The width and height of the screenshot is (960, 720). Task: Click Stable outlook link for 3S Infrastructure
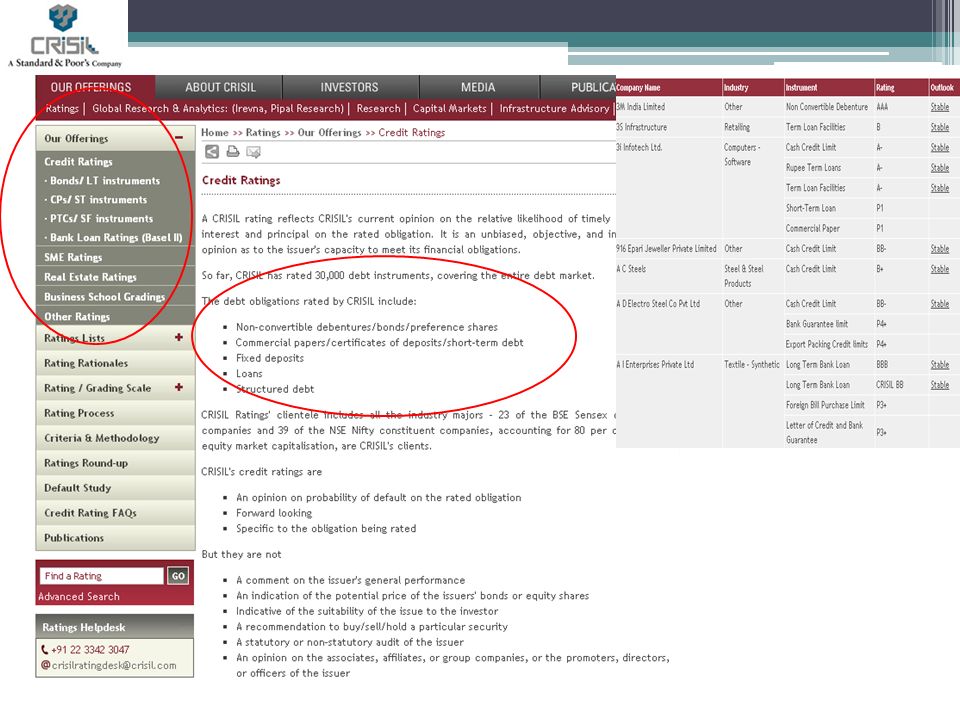(x=940, y=127)
